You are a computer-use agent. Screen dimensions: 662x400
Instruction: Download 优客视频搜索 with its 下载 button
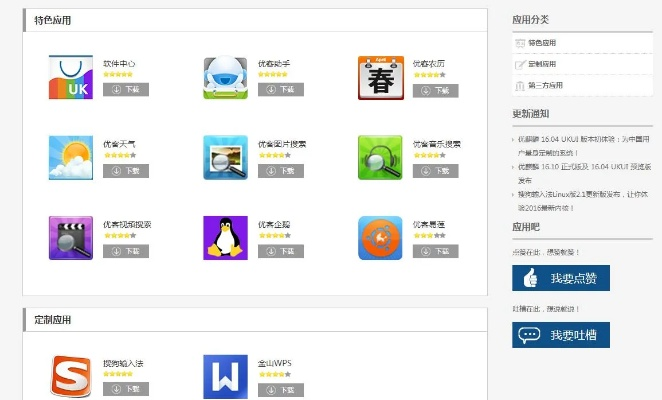(x=126, y=251)
